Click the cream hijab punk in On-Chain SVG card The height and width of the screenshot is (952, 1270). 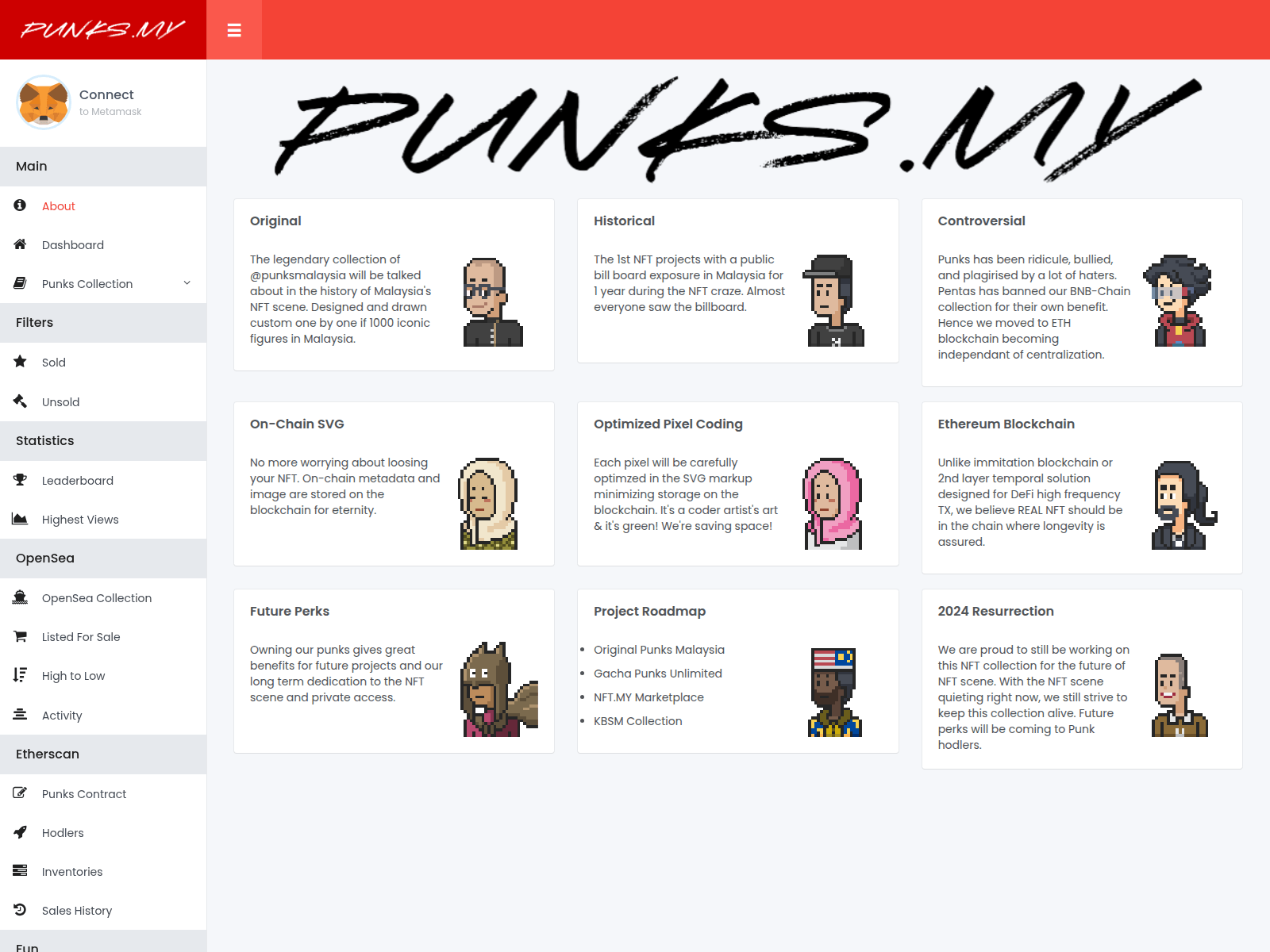tap(489, 504)
